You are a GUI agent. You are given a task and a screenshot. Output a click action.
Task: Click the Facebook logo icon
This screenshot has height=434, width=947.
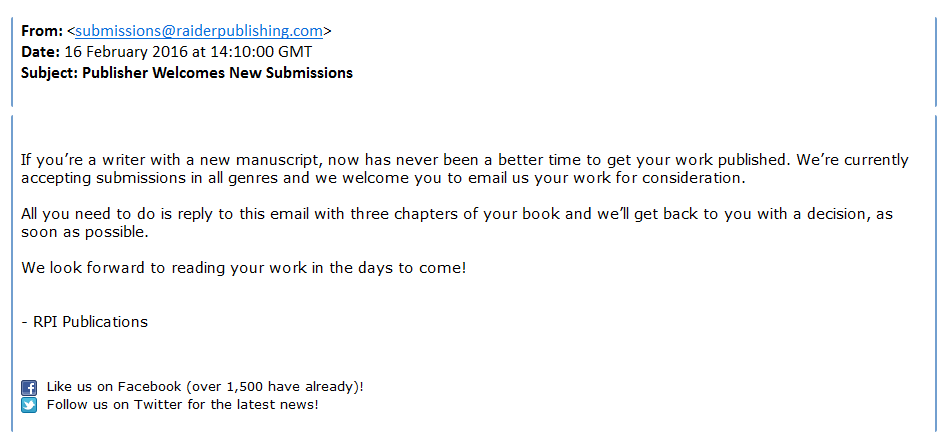pos(29,387)
